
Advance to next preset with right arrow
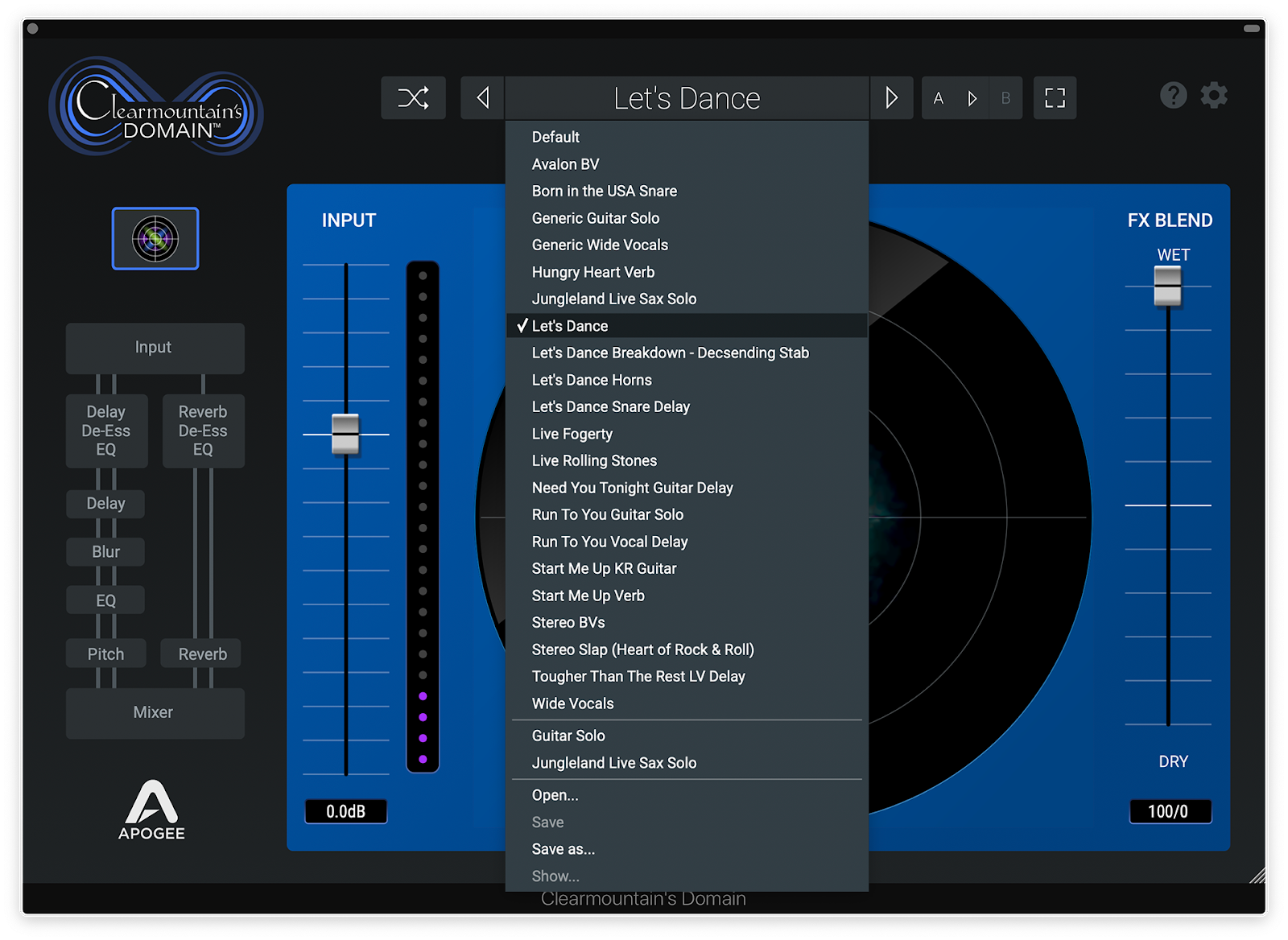click(x=891, y=98)
